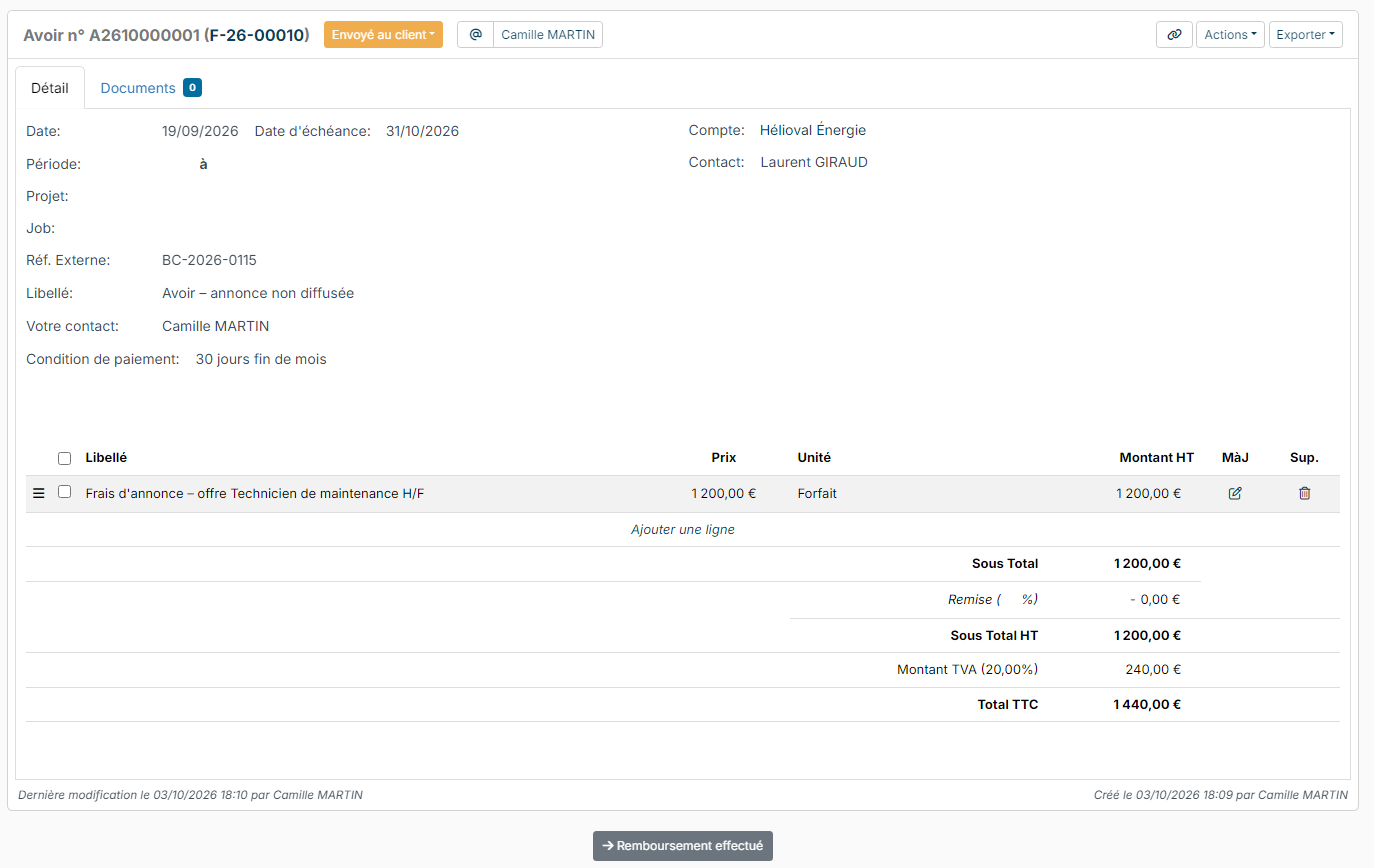Click the Camille MARTIN button in header
The width and height of the screenshot is (1374, 868).
[x=548, y=35]
